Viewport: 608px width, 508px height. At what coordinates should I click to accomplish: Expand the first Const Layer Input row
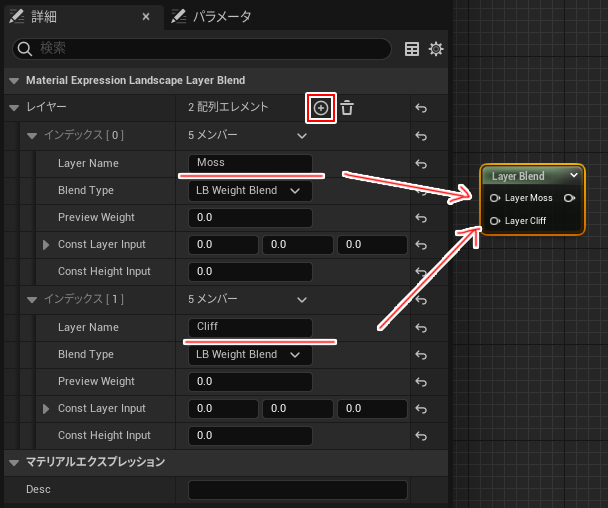[46, 245]
